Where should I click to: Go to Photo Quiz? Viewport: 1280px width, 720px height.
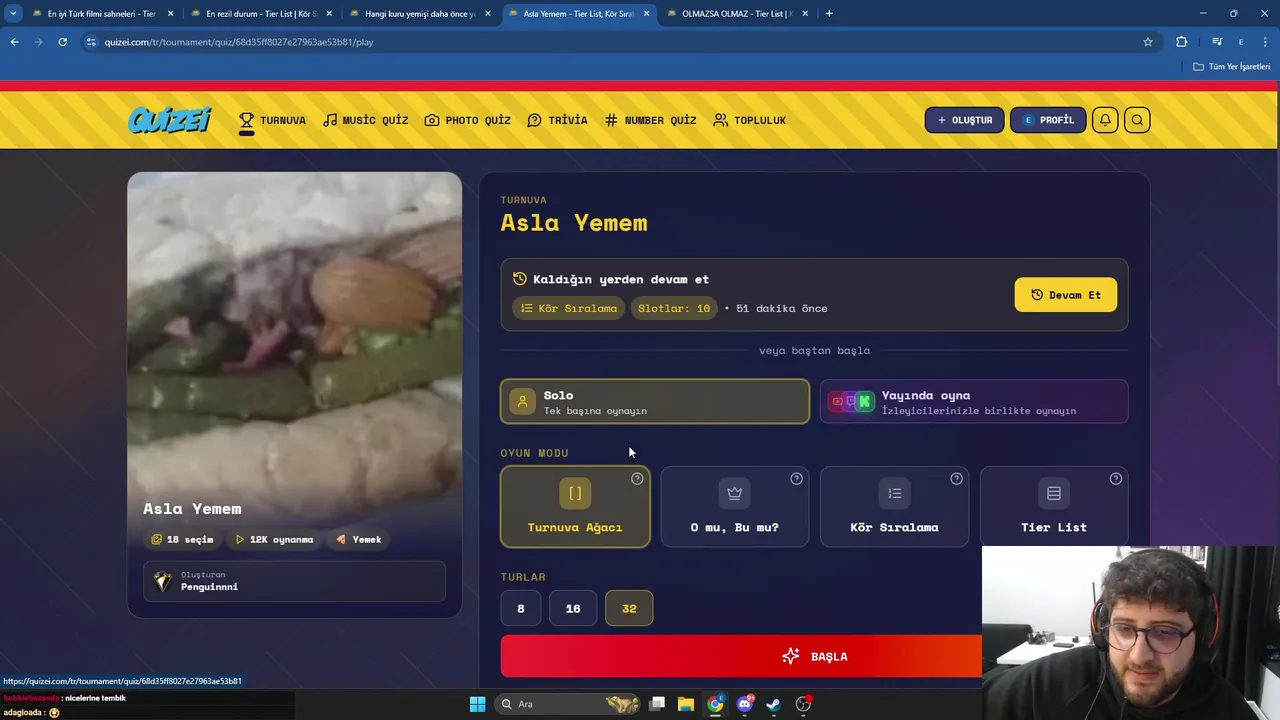[468, 120]
